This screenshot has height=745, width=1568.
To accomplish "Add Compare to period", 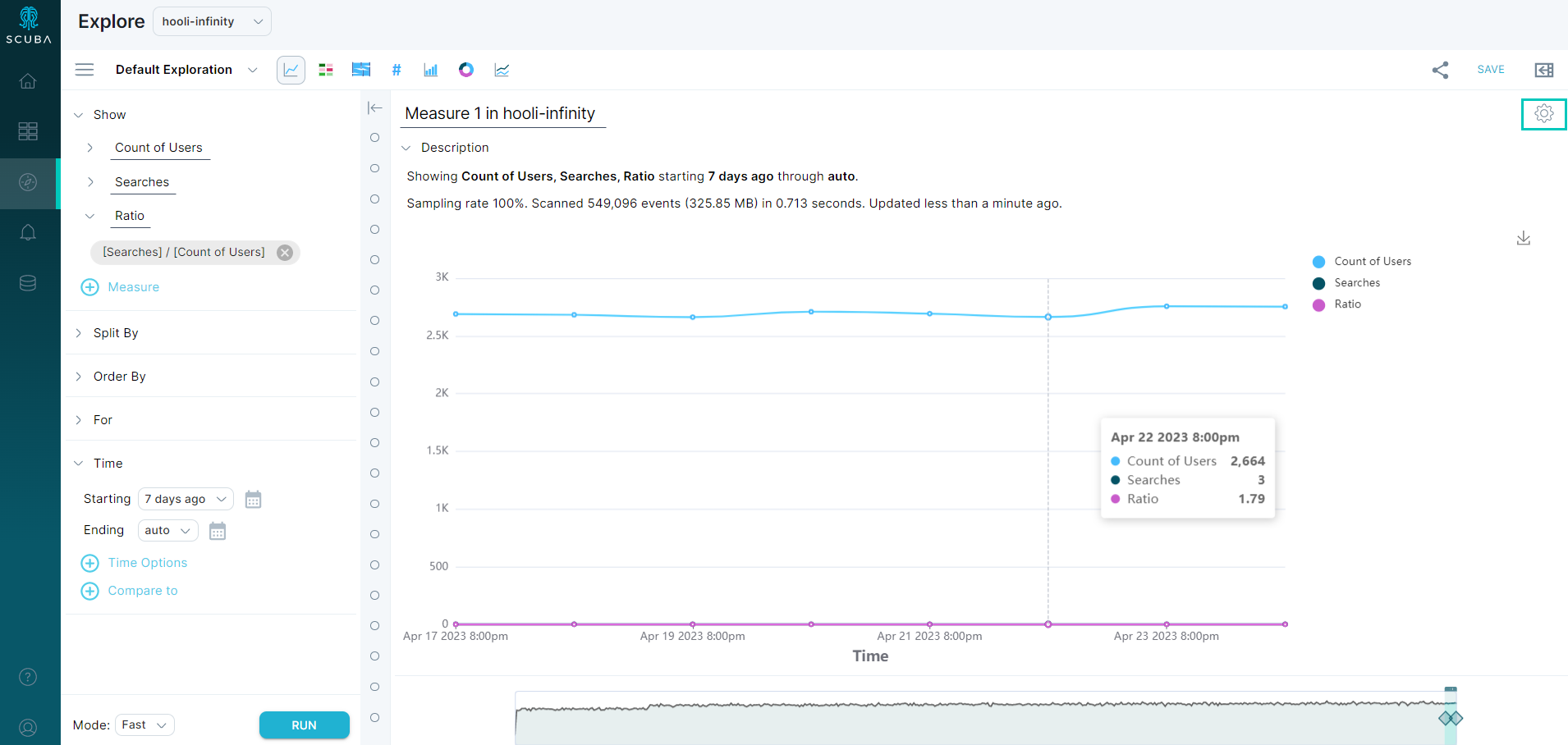I will click(x=130, y=591).
